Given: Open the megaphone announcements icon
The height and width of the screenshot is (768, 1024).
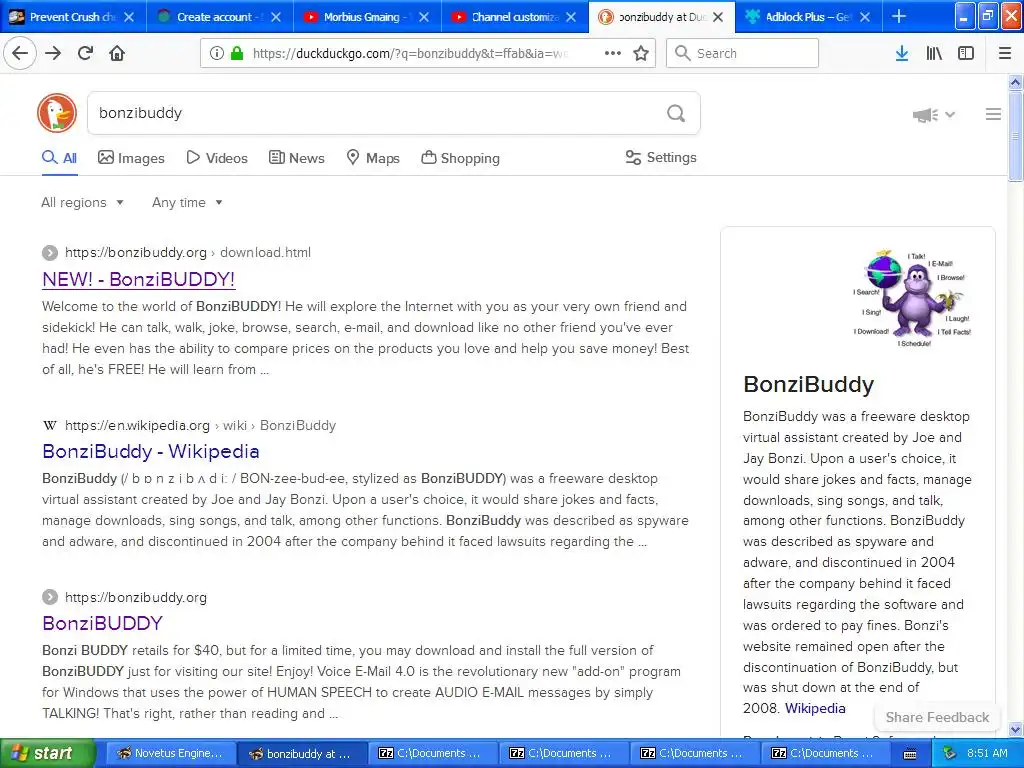Looking at the screenshot, I should 925,115.
